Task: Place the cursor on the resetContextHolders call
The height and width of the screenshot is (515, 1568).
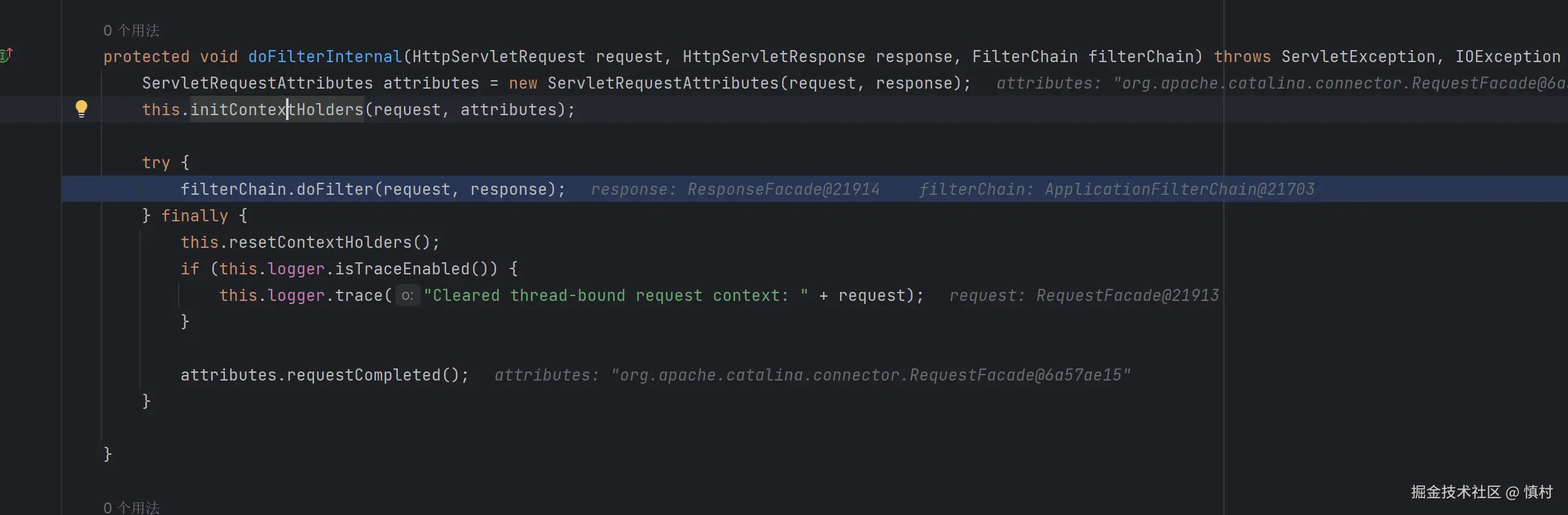Action: click(319, 242)
